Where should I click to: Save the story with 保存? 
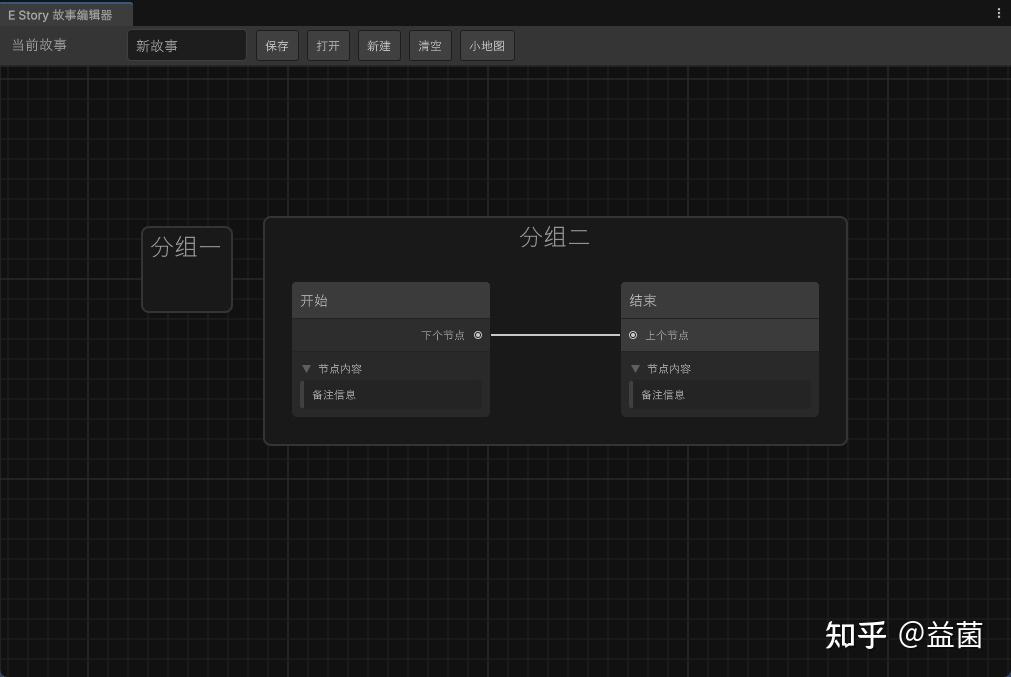276,45
